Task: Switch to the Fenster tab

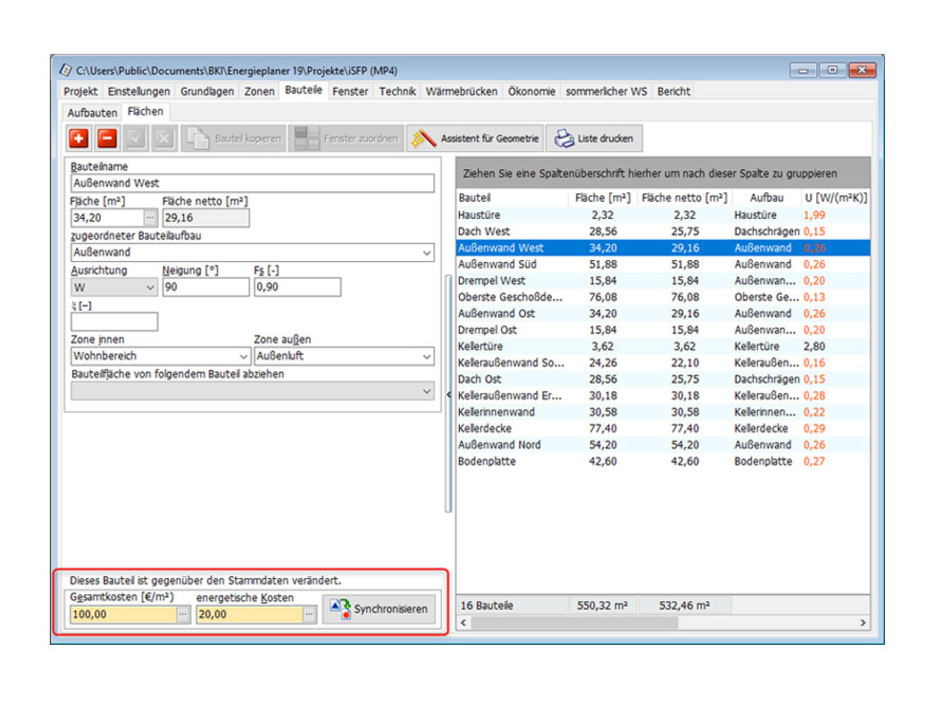Action: 350,91
